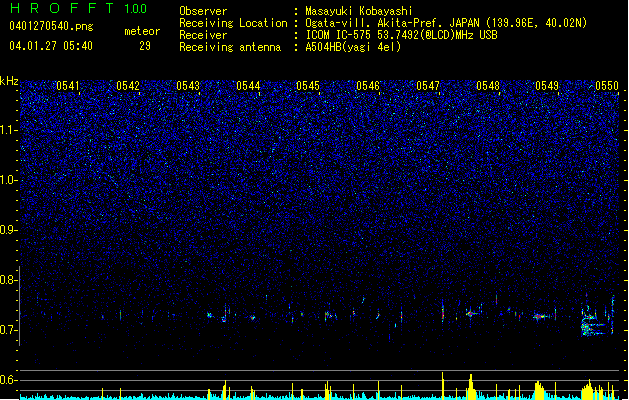The height and width of the screenshot is (400, 629).
Task: Select the ICOM IC-575 53.7492 MHz receiver text
Action: click(401, 35)
